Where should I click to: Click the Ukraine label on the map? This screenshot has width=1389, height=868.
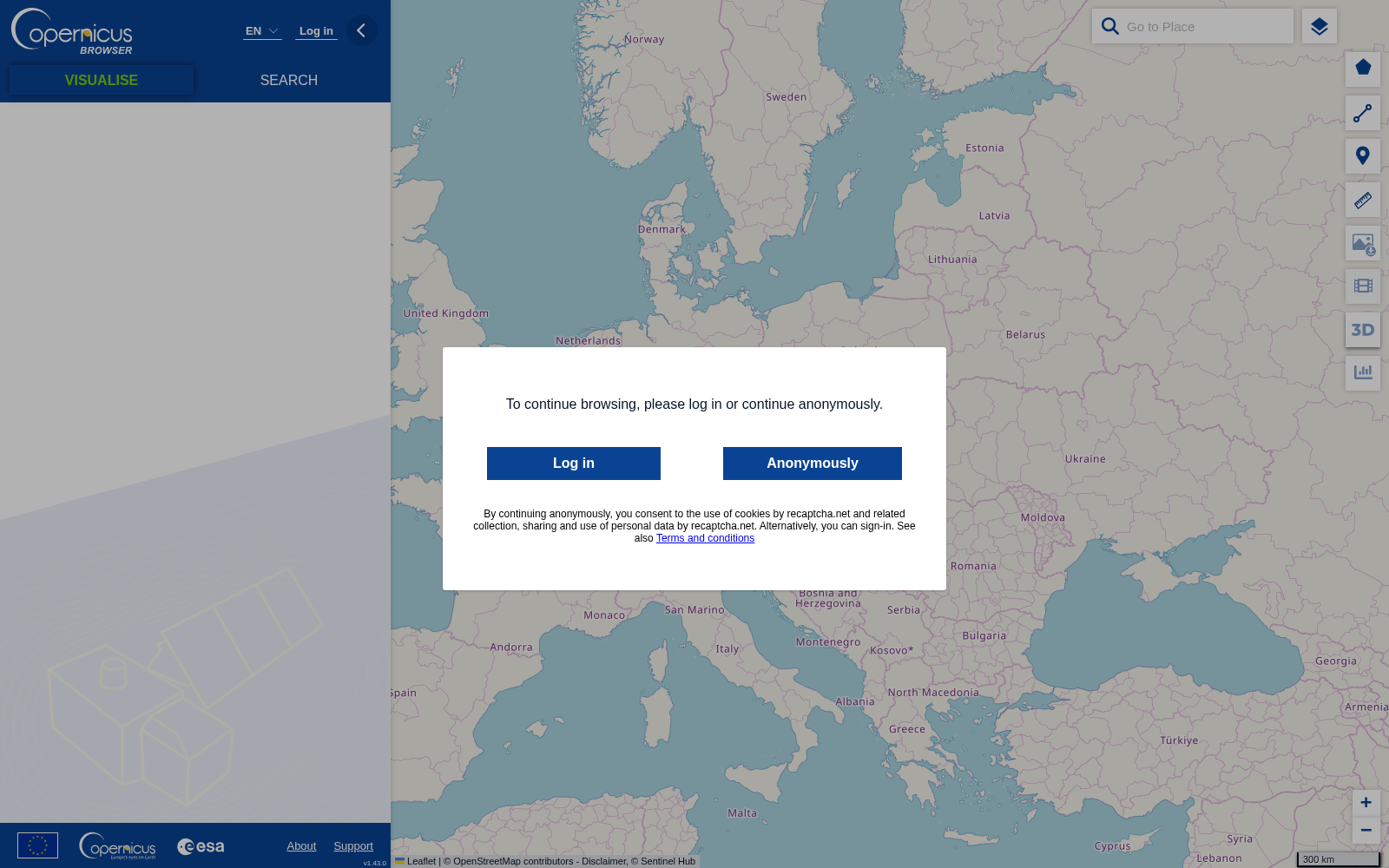(x=1085, y=458)
